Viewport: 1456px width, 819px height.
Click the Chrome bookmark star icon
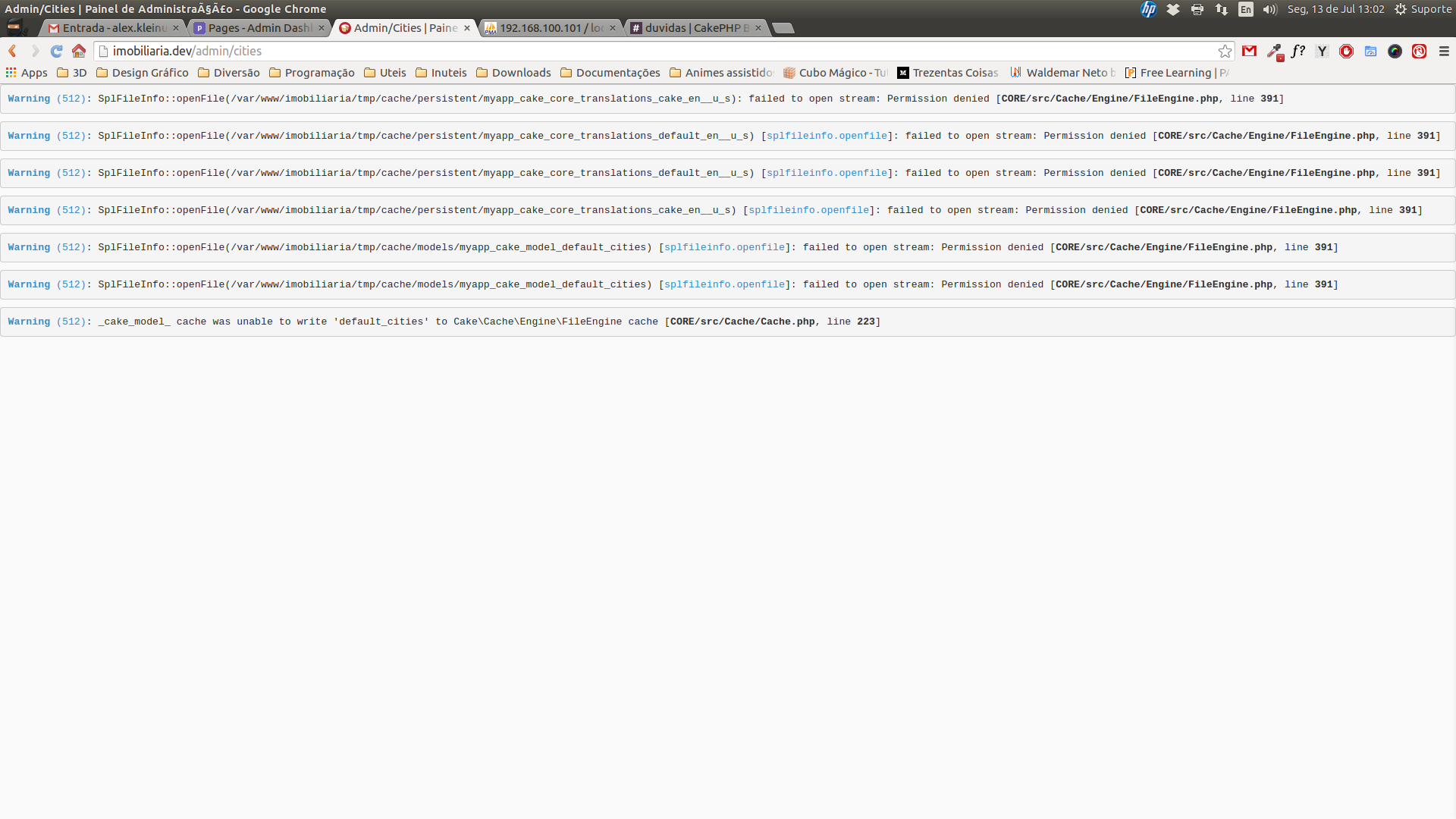coord(1225,50)
